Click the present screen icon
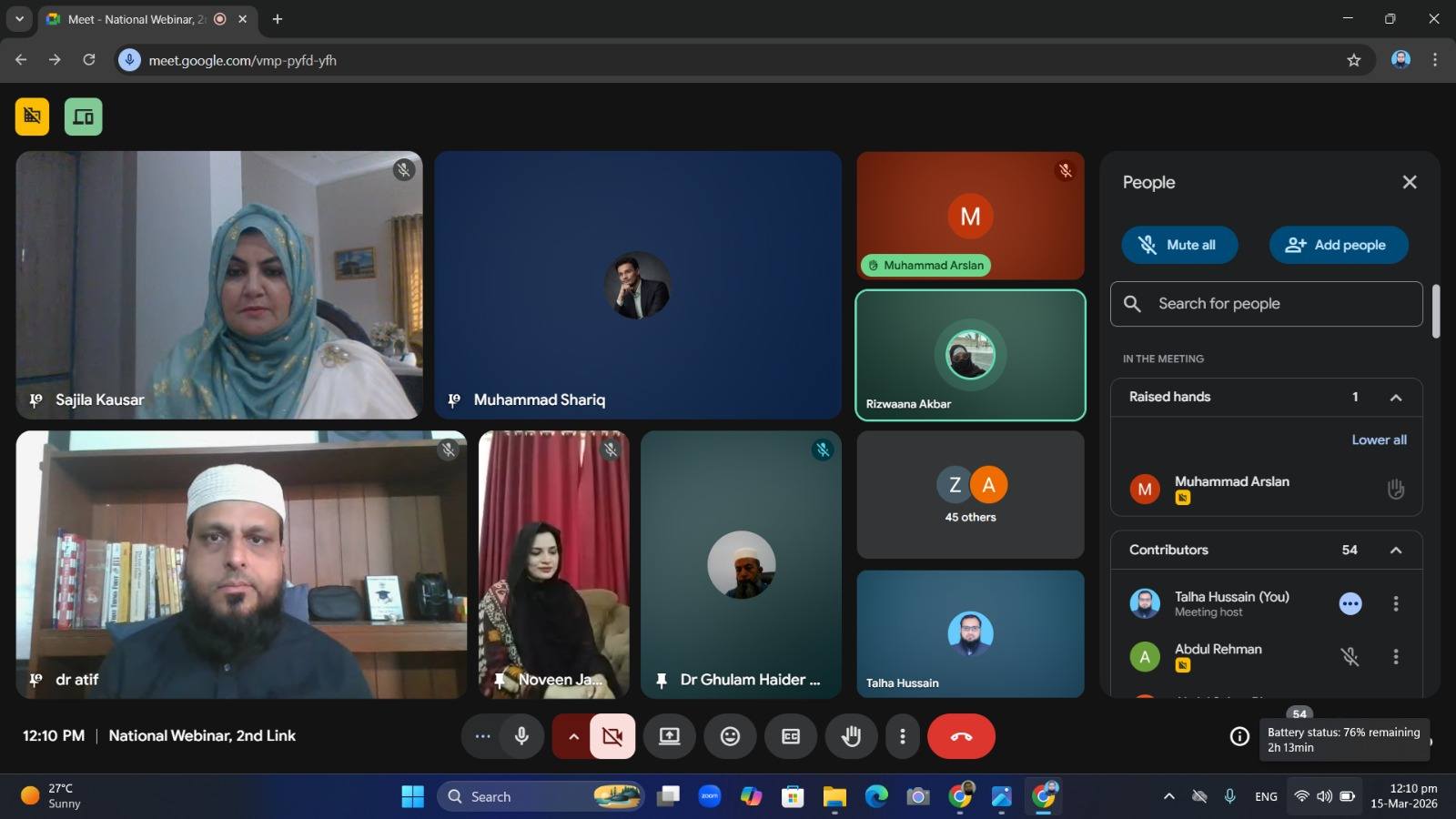The width and height of the screenshot is (1456, 819). tap(670, 736)
